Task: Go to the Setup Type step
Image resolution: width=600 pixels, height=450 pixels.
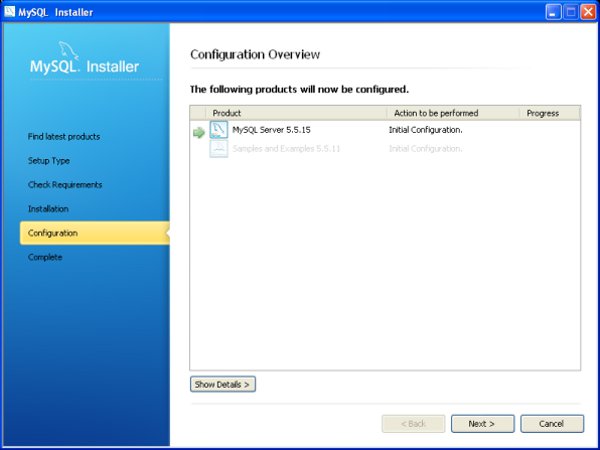Action: [49, 161]
